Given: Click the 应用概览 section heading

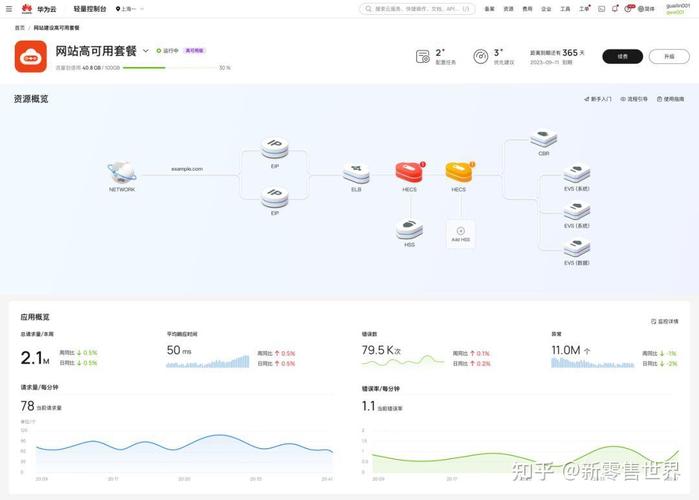Looking at the screenshot, I should click(x=35, y=317).
